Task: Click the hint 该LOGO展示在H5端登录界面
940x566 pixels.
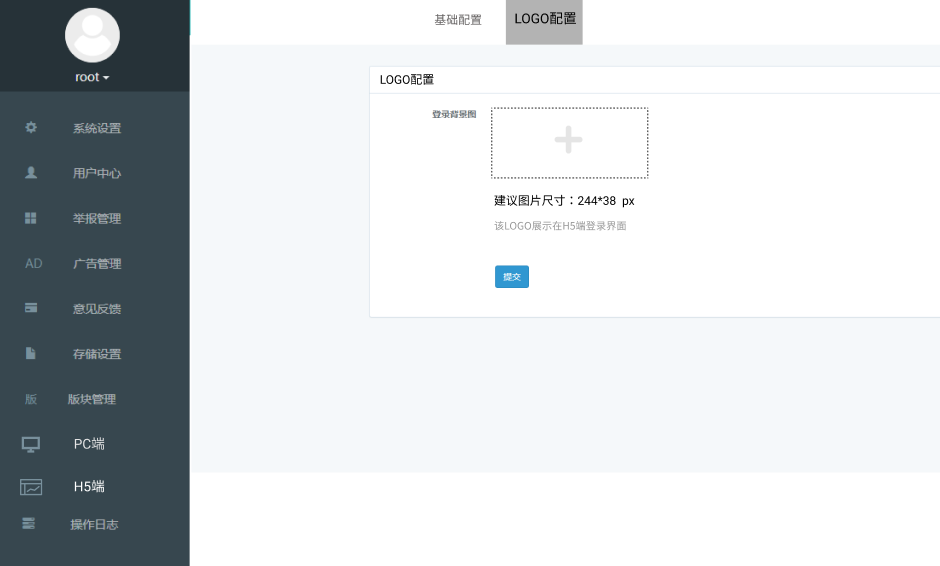Action: [560, 226]
